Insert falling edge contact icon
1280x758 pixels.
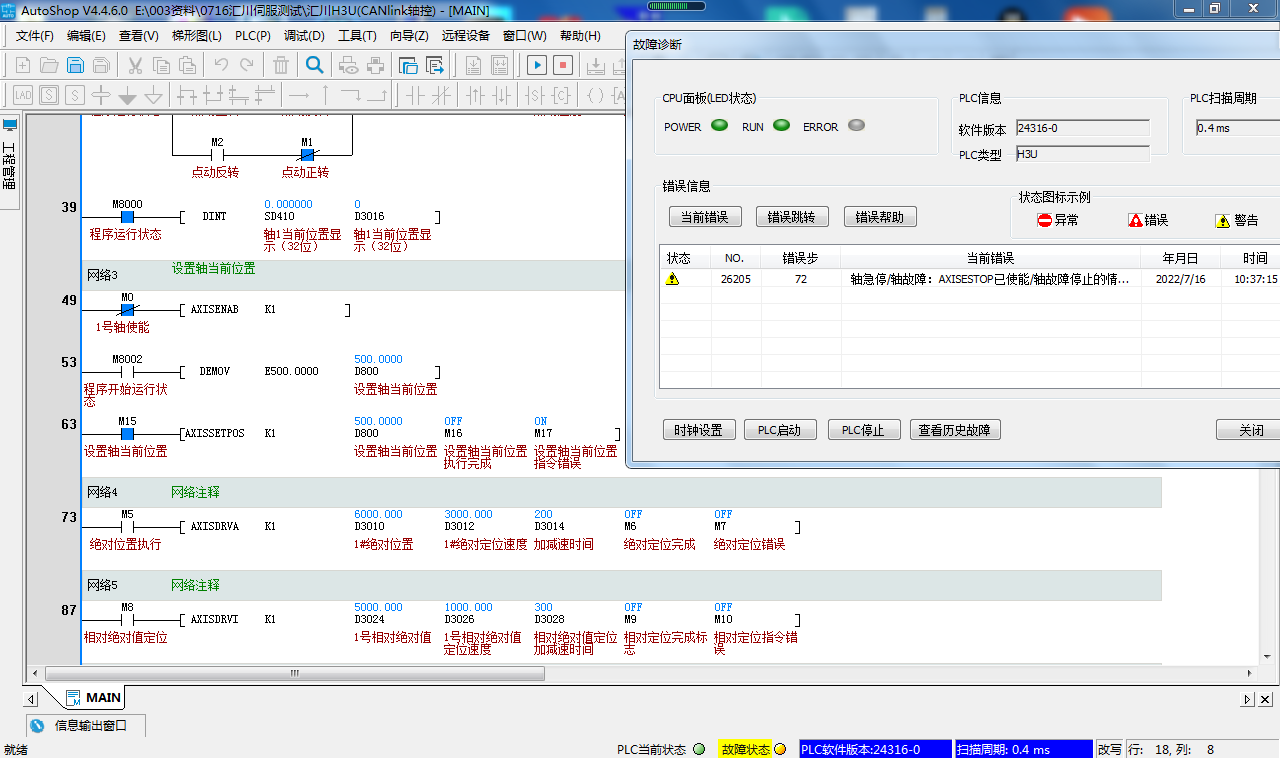tap(501, 95)
